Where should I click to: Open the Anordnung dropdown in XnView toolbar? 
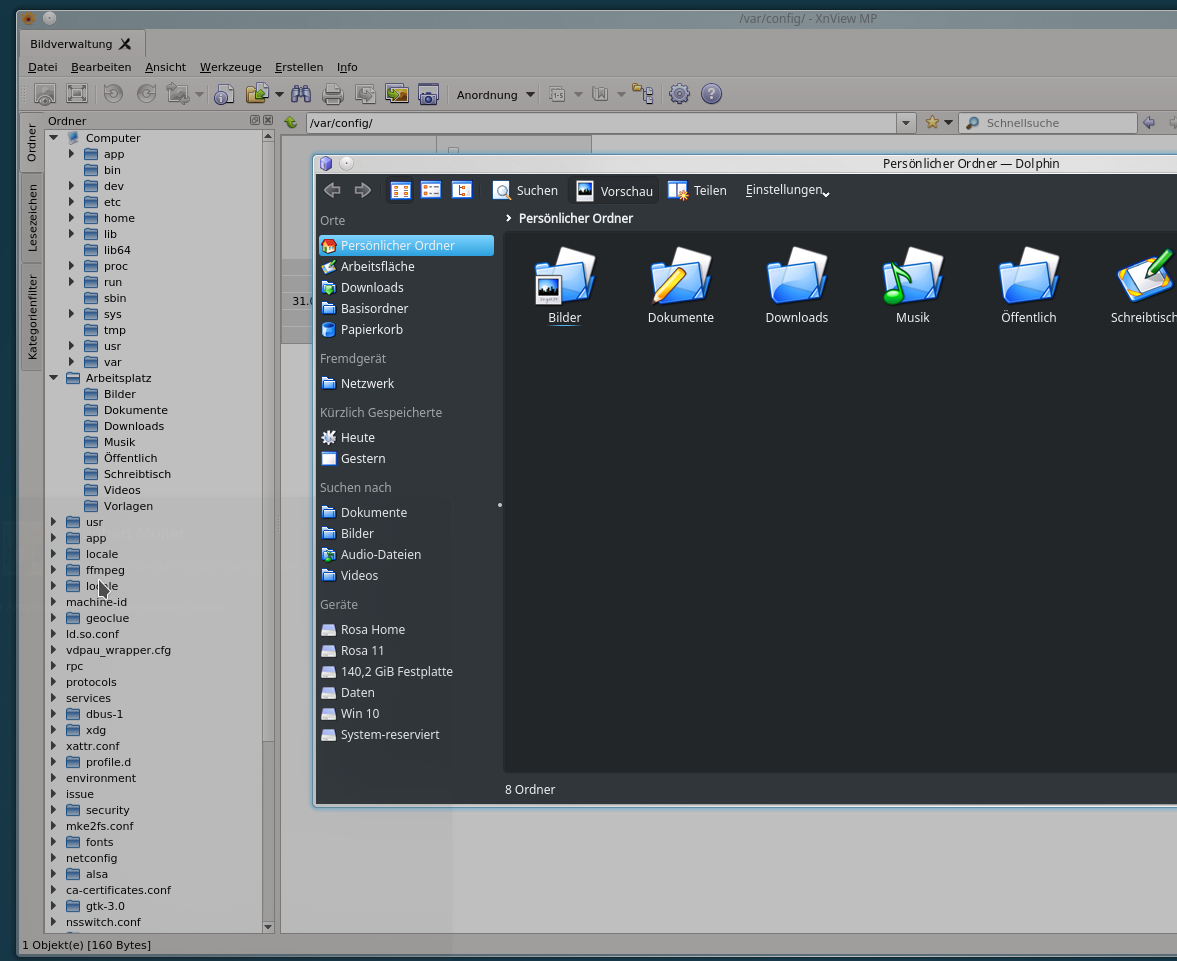click(496, 95)
